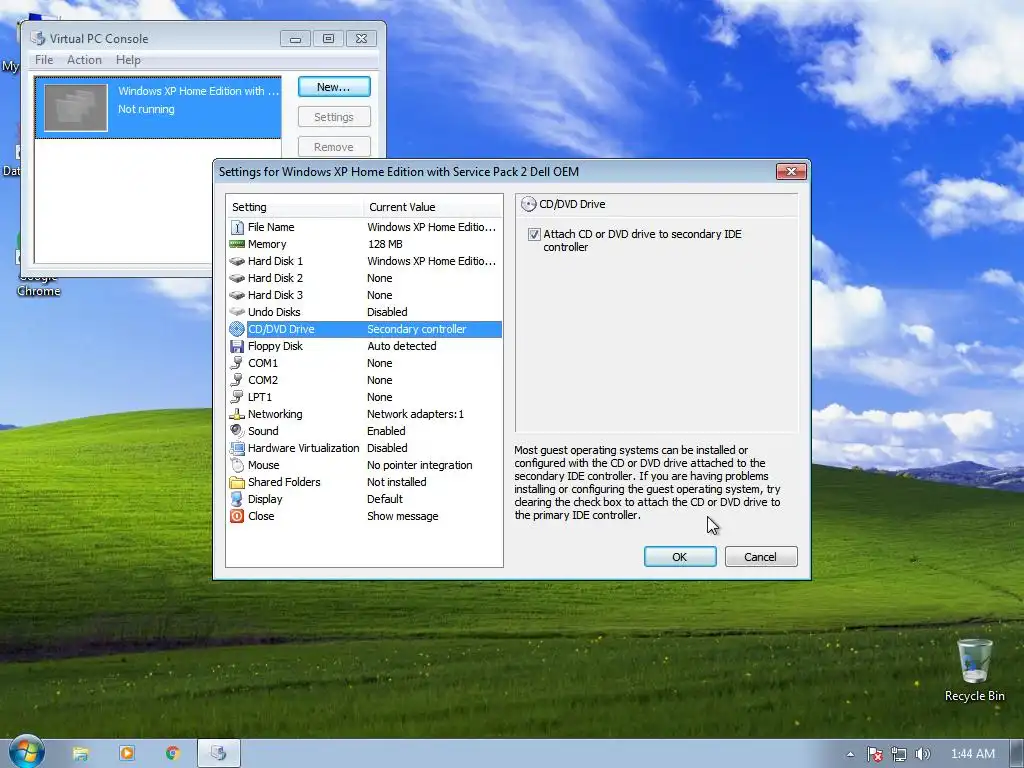Click the Hard Disk 3 icon
The image size is (1024, 768).
[x=237, y=295]
